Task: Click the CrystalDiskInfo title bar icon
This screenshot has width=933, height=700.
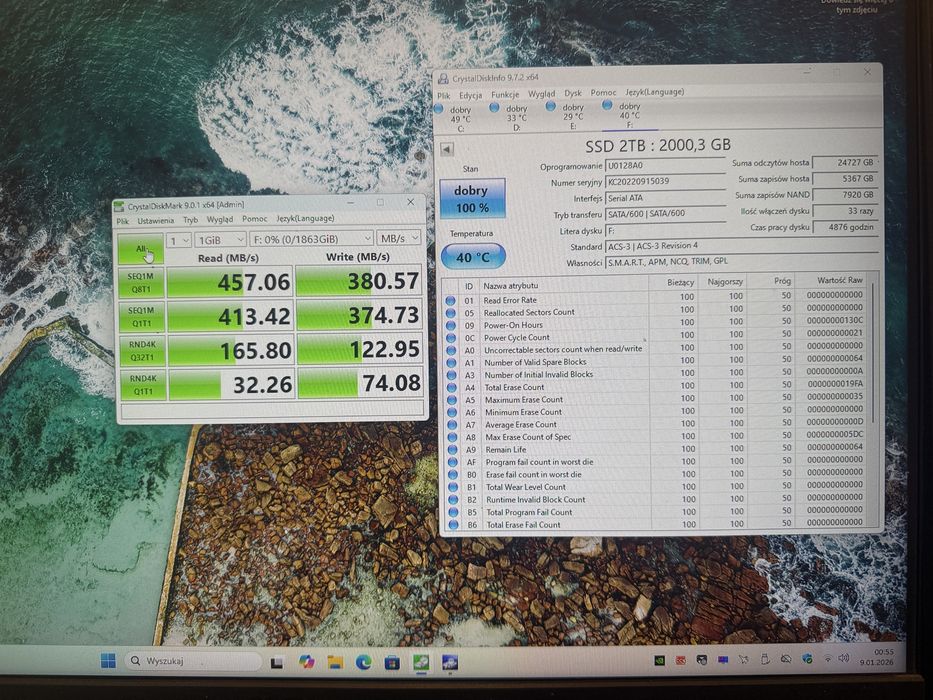Action: pos(443,79)
